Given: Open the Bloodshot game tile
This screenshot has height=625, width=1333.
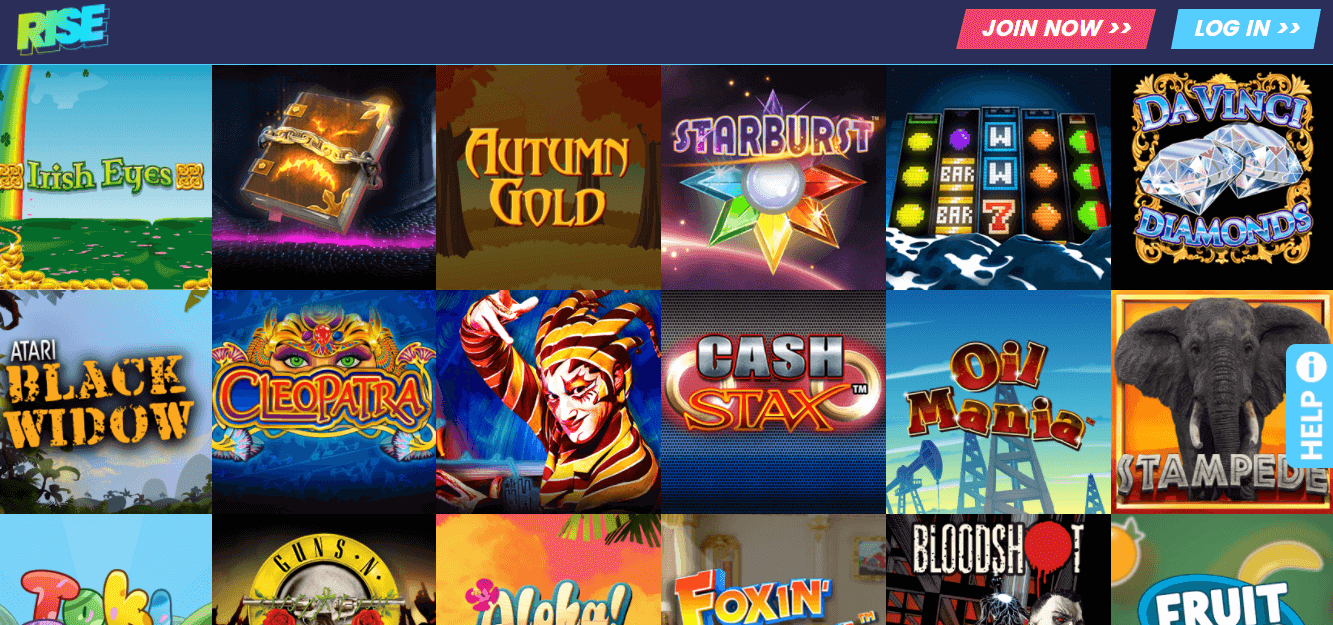Looking at the screenshot, I should click(998, 570).
